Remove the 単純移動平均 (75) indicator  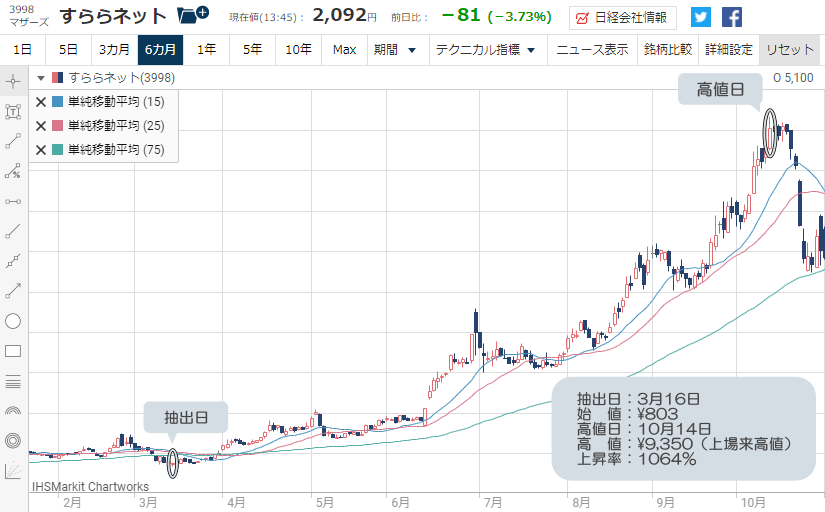coord(41,150)
